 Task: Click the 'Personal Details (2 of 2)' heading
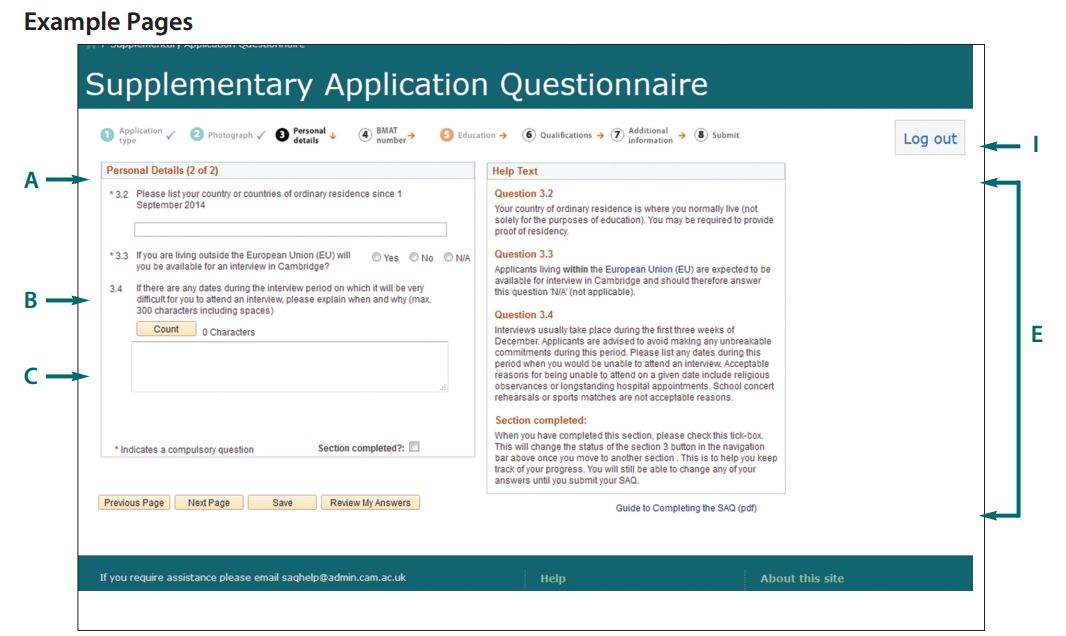[162, 171]
